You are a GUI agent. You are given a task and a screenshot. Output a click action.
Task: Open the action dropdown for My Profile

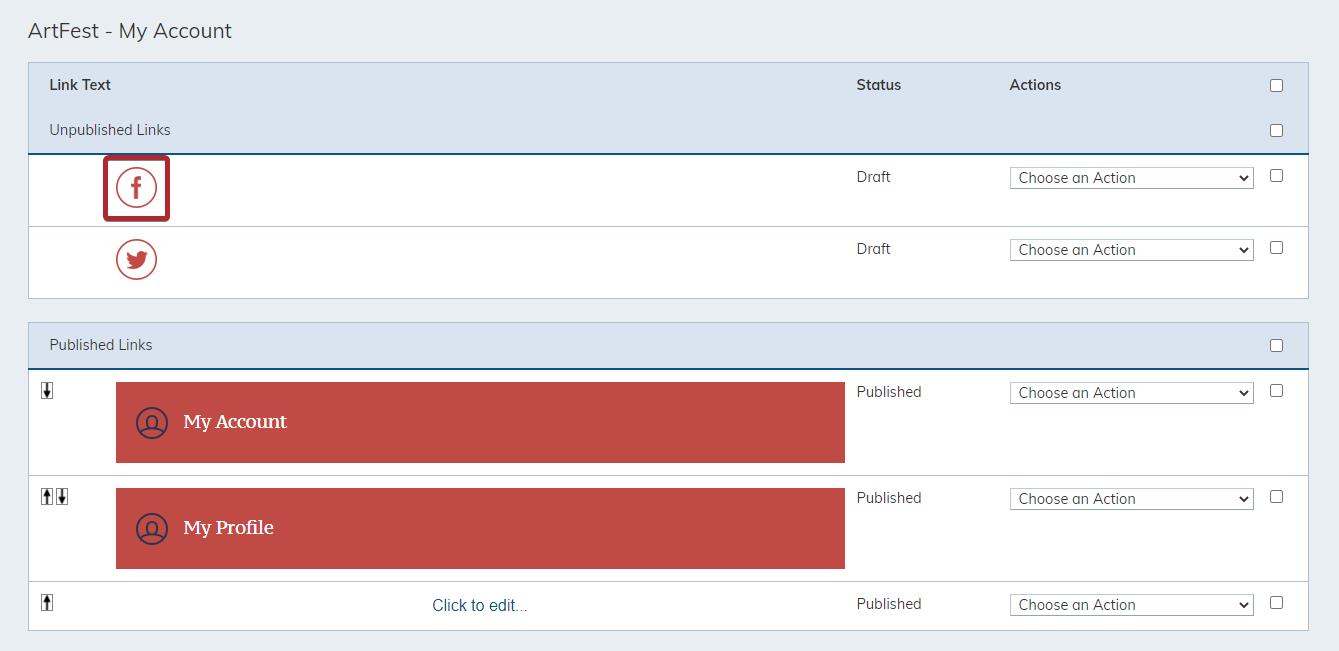[x=1131, y=499]
